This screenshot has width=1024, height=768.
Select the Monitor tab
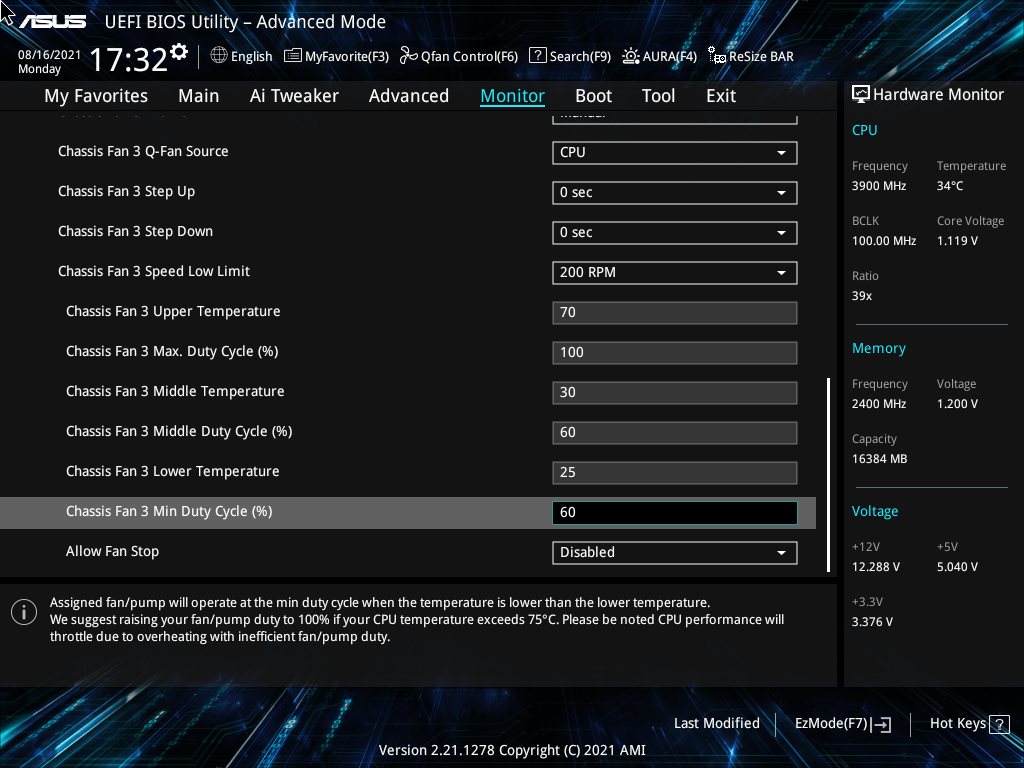click(513, 96)
